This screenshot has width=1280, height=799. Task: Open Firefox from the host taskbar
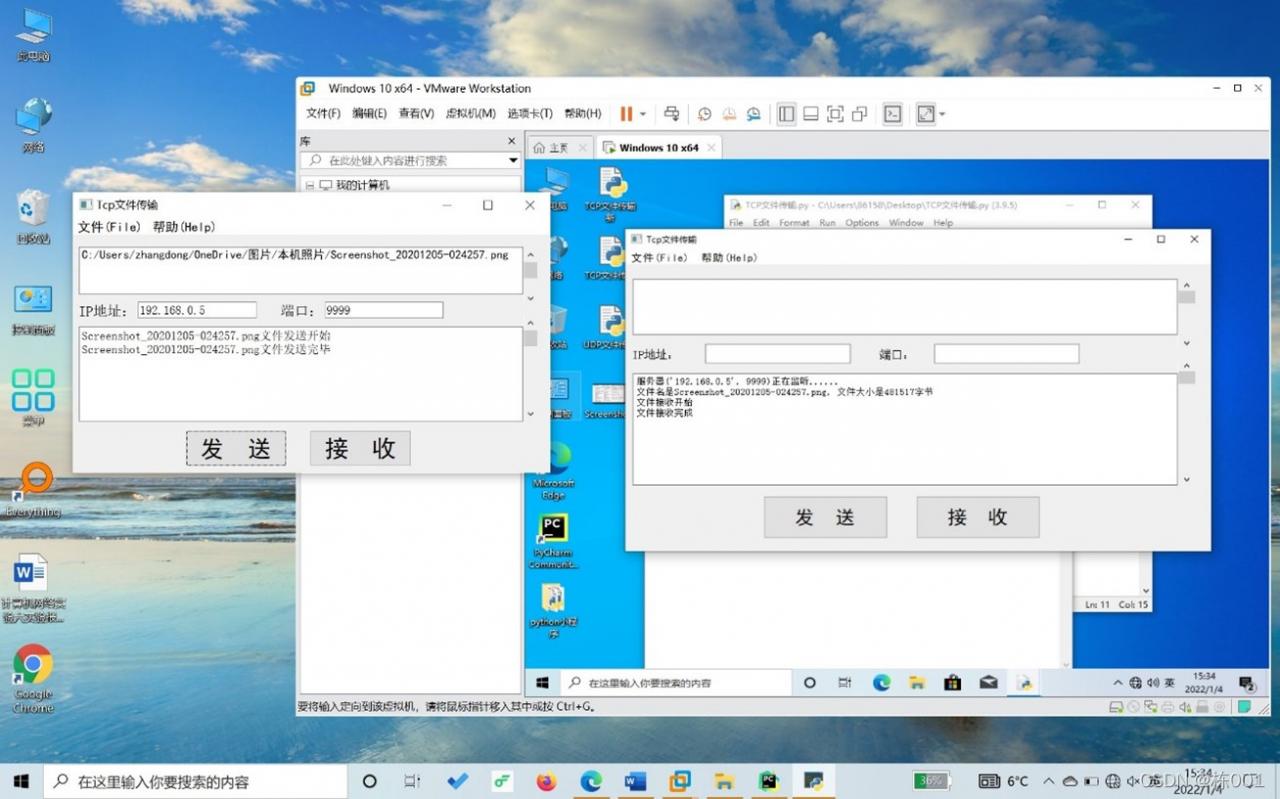click(x=546, y=781)
